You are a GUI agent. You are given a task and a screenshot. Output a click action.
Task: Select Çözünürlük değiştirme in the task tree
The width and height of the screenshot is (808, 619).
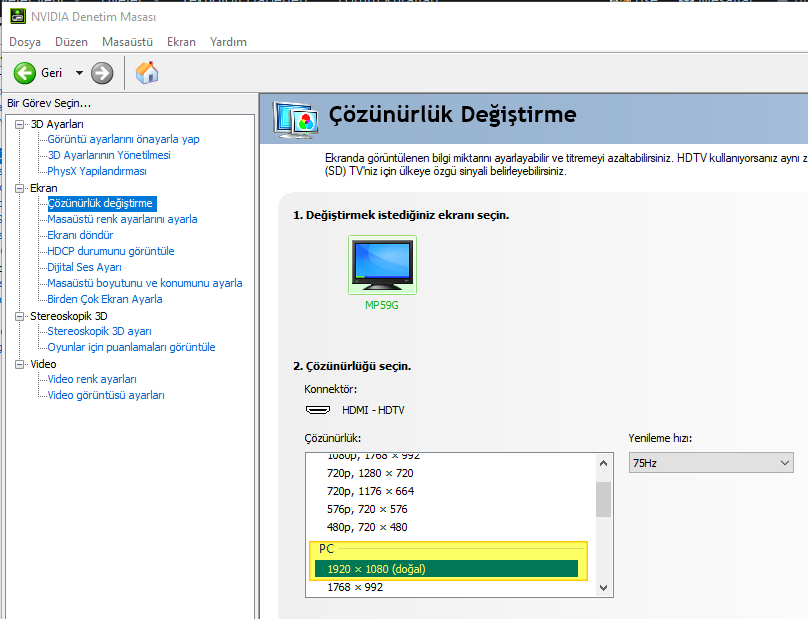pyautogui.click(x=100, y=203)
